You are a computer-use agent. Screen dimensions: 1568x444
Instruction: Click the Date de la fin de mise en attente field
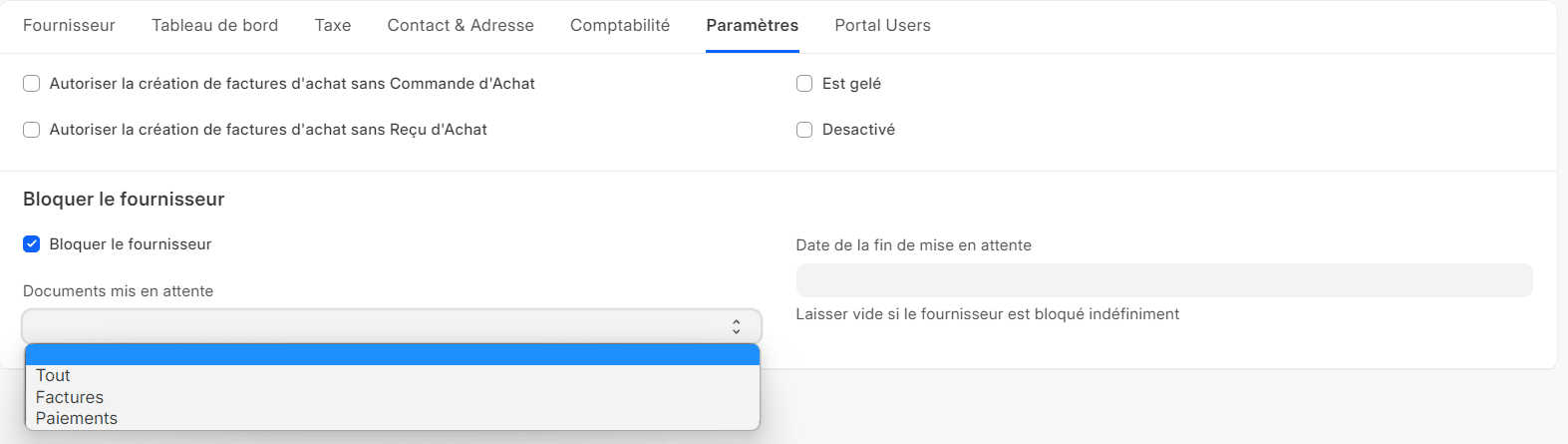point(1164,280)
